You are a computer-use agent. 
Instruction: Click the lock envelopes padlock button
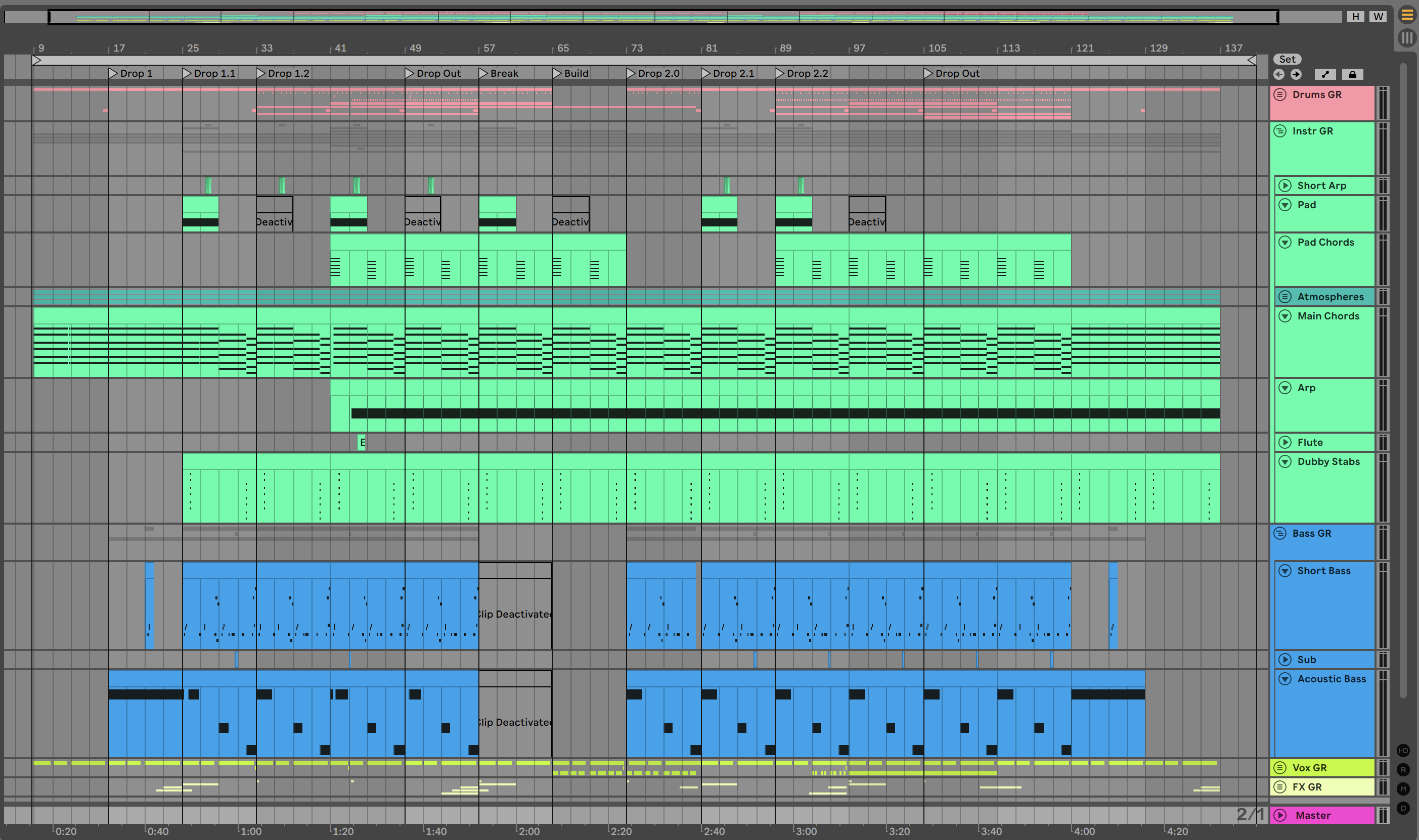tap(1352, 74)
